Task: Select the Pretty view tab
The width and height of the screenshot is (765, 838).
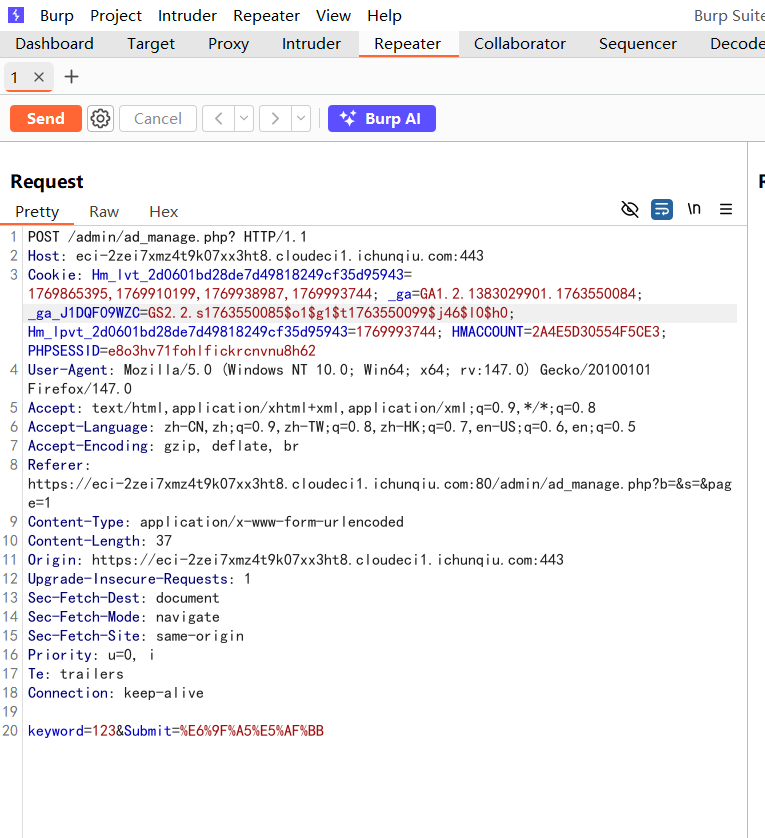Action: (37, 212)
